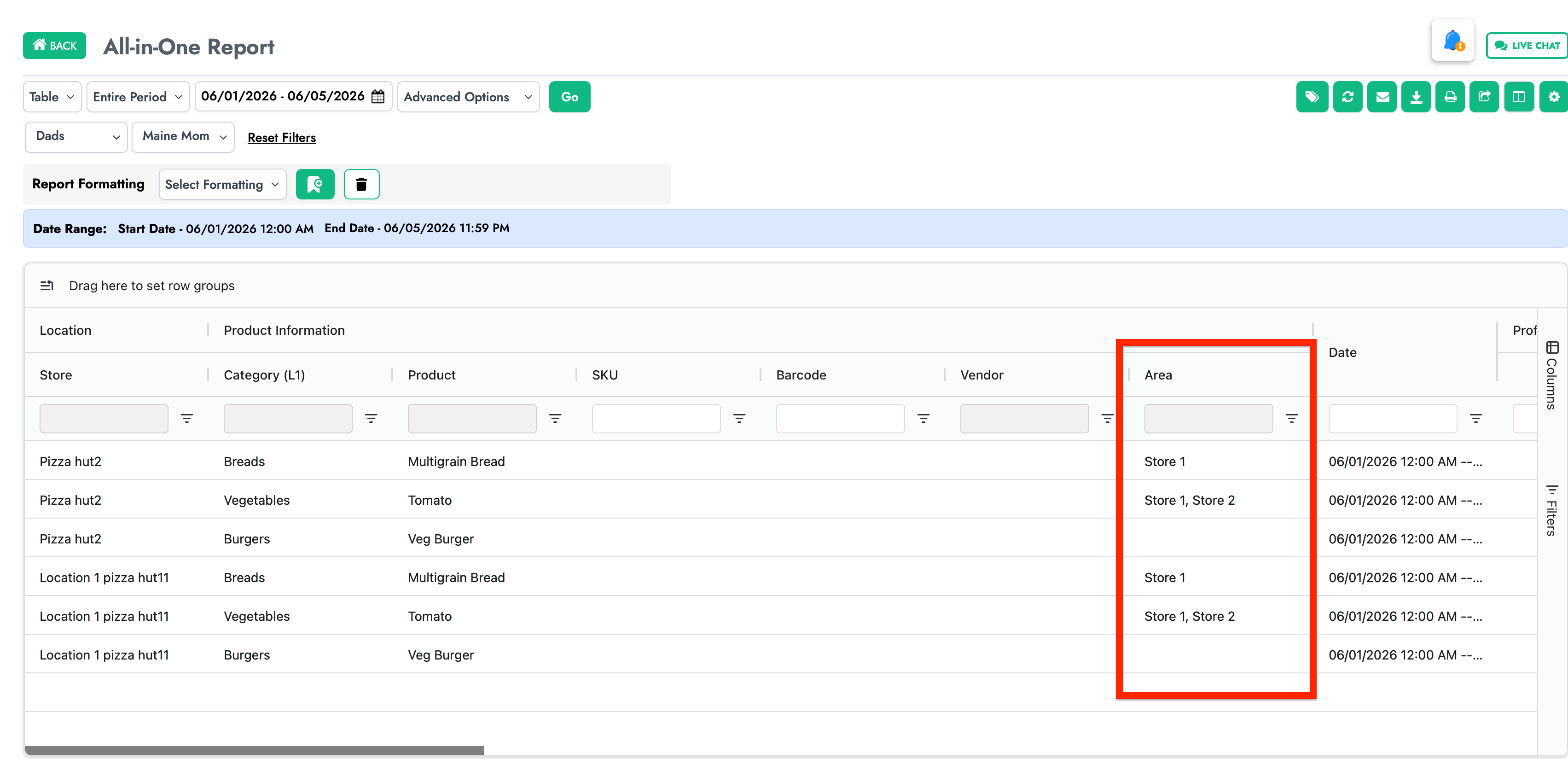Screen dimensions: 1568x759
Task: Sort by the Vendor column header
Action: pos(982,375)
